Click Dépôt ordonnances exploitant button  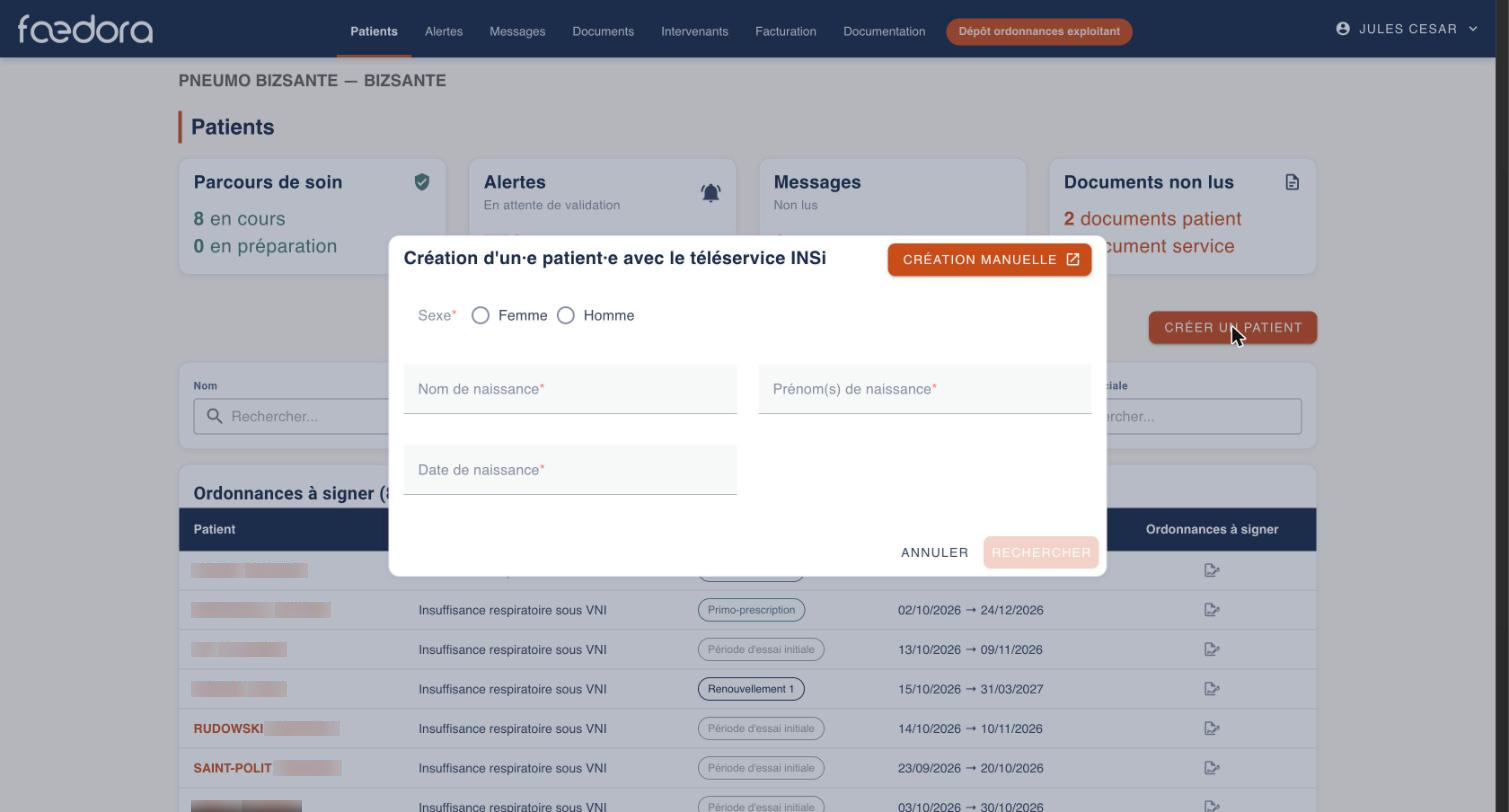pyautogui.click(x=1039, y=31)
